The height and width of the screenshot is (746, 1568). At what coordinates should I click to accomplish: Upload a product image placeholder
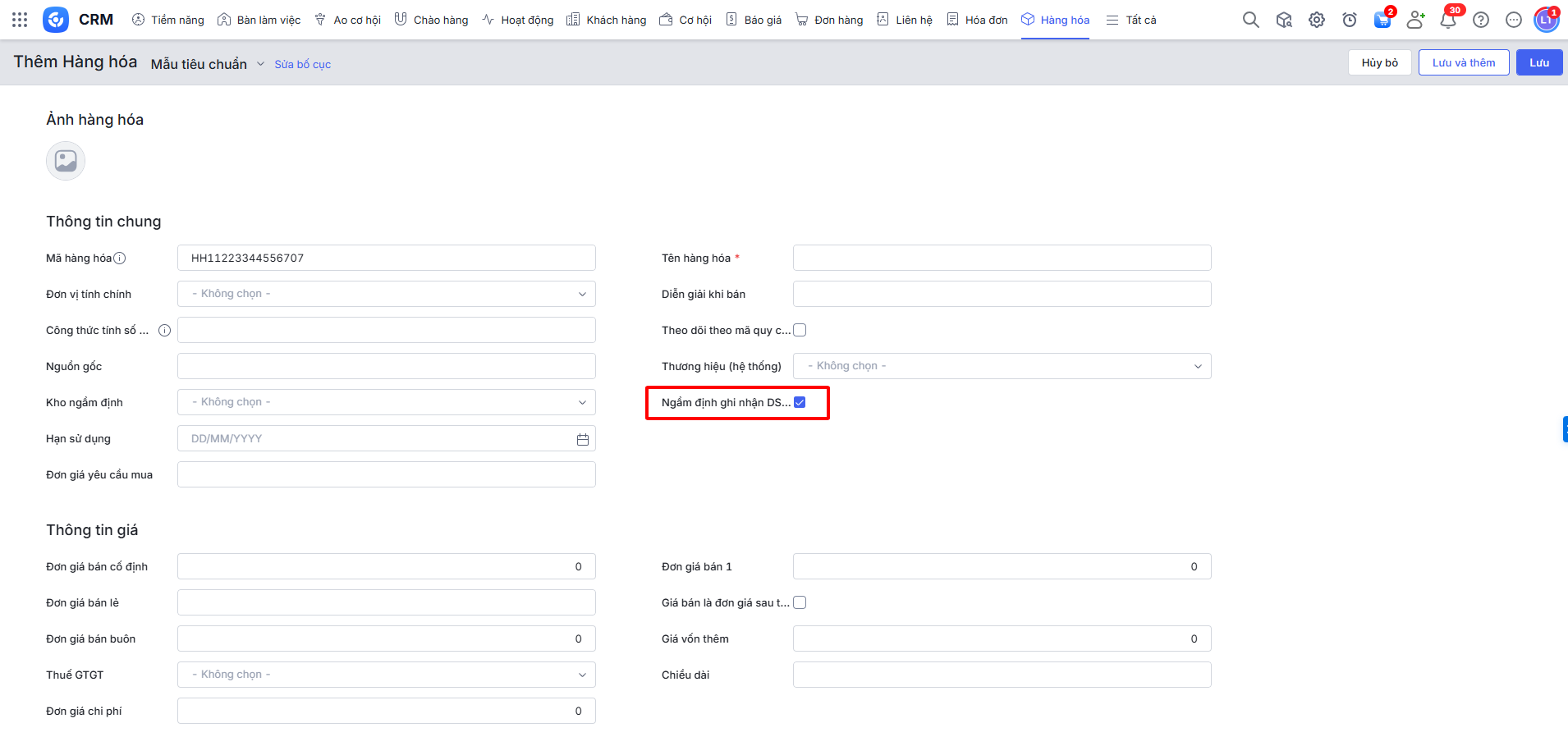[x=66, y=161]
